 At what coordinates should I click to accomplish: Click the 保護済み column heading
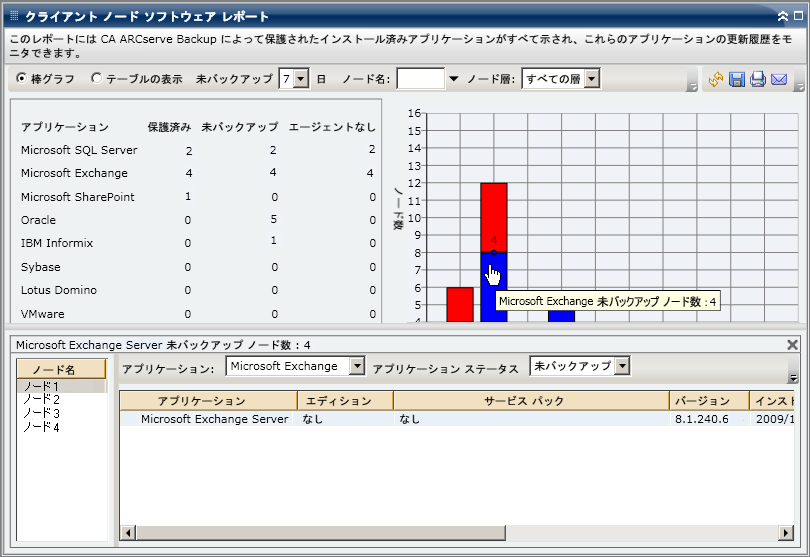(x=169, y=127)
